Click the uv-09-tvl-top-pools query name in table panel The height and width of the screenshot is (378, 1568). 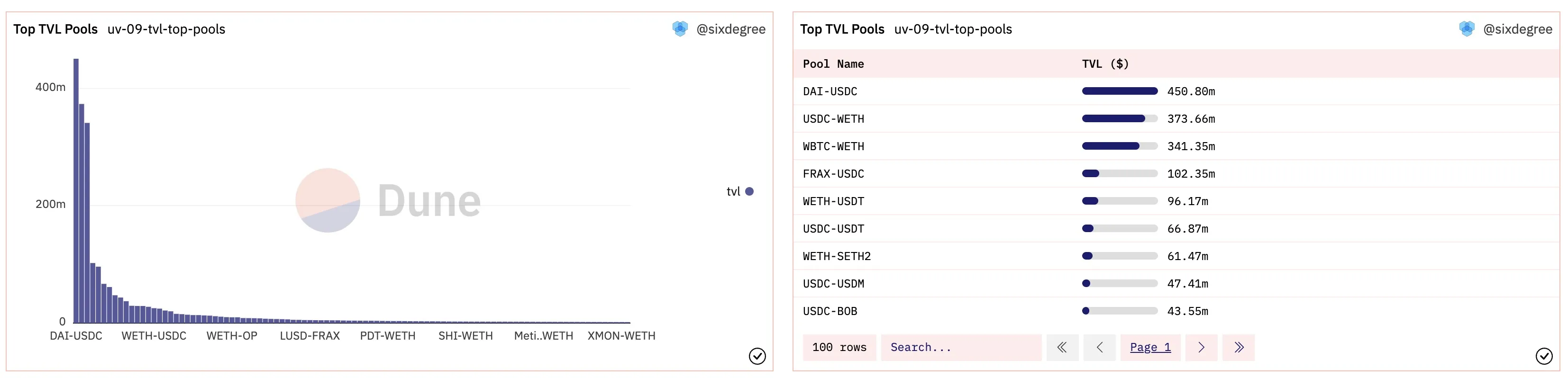coord(953,29)
